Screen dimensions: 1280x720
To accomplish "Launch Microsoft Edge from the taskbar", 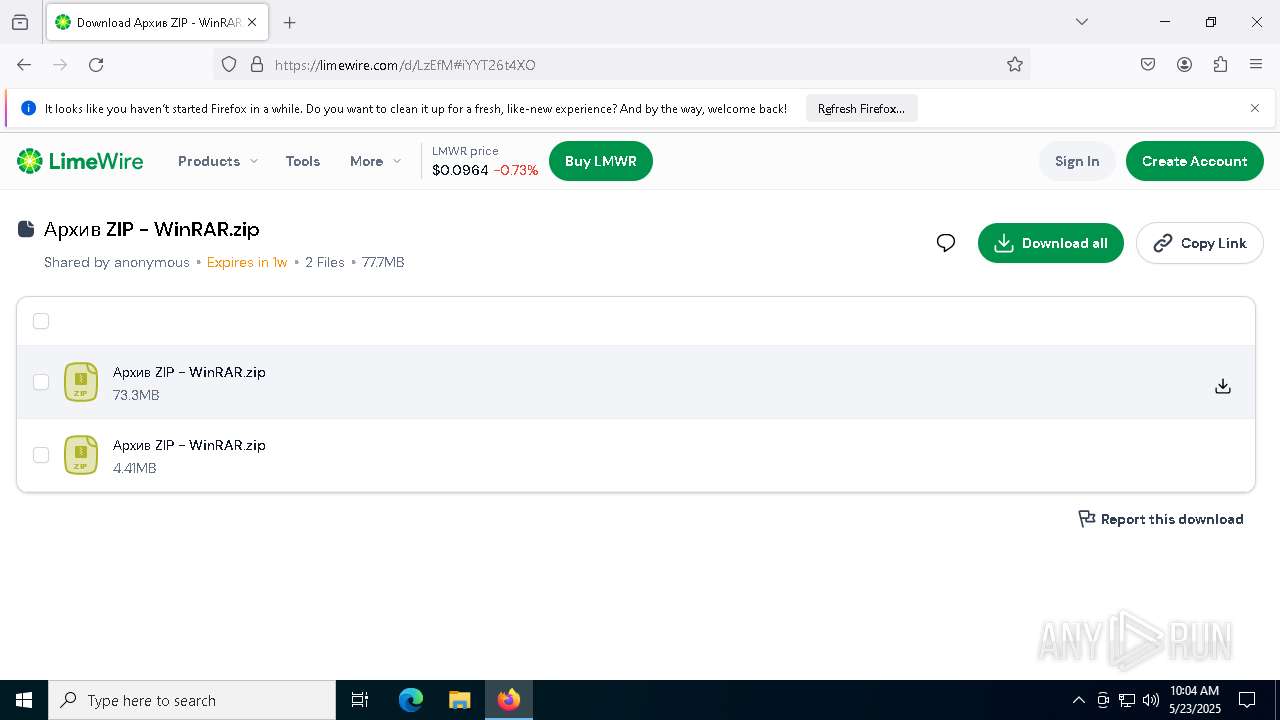I will pyautogui.click(x=411, y=700).
